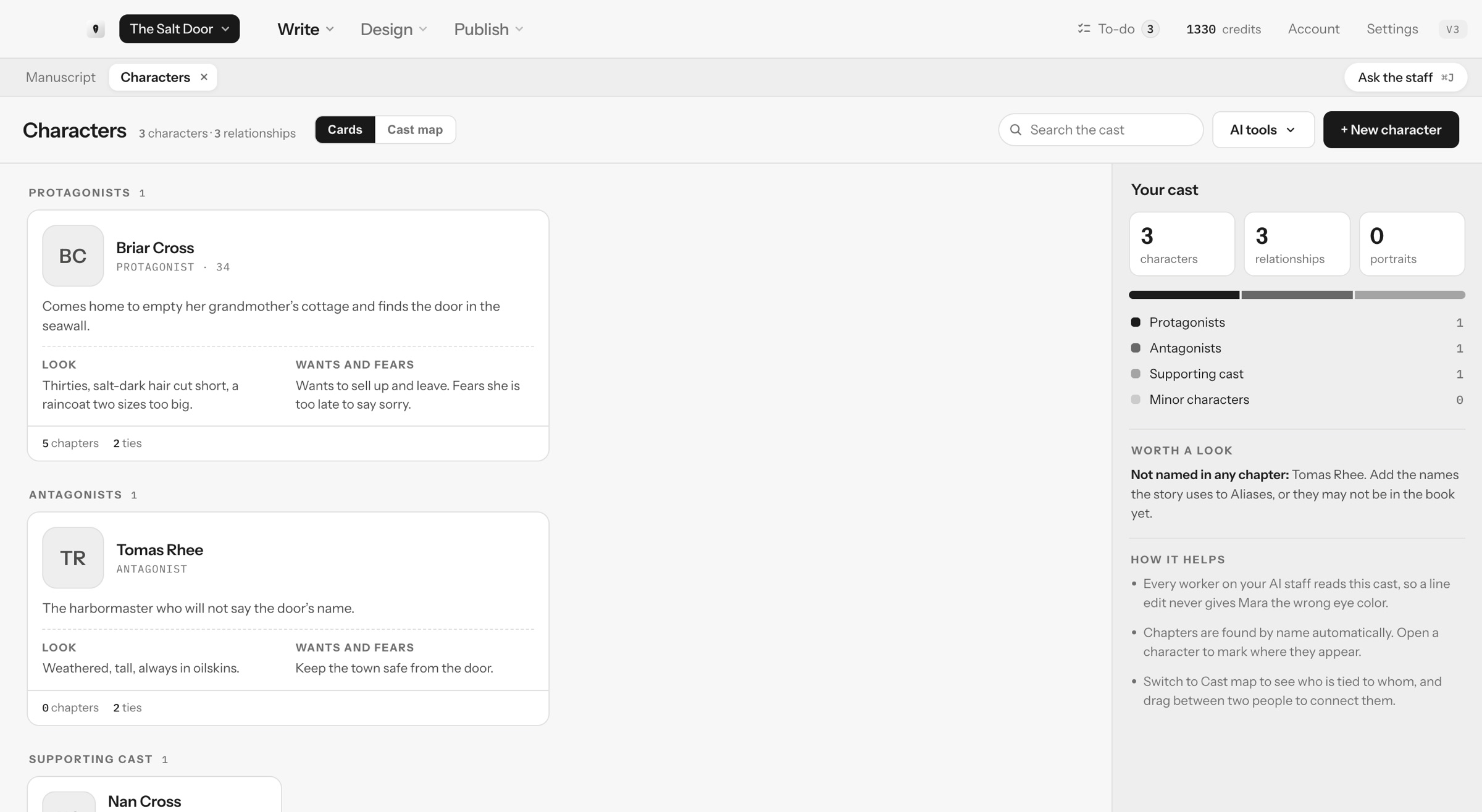Switch to Cards view
Image resolution: width=1482 pixels, height=812 pixels.
point(345,130)
